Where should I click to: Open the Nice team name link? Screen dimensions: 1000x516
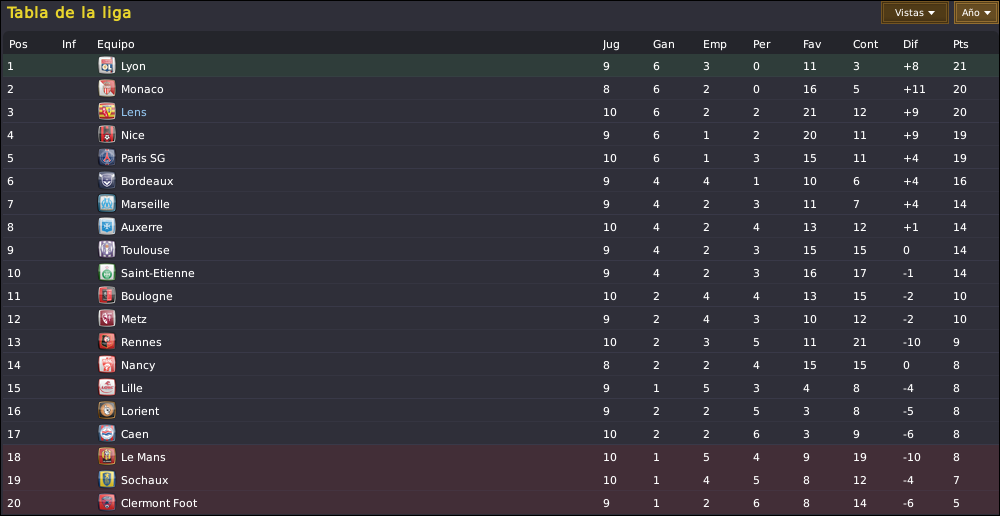tap(133, 135)
